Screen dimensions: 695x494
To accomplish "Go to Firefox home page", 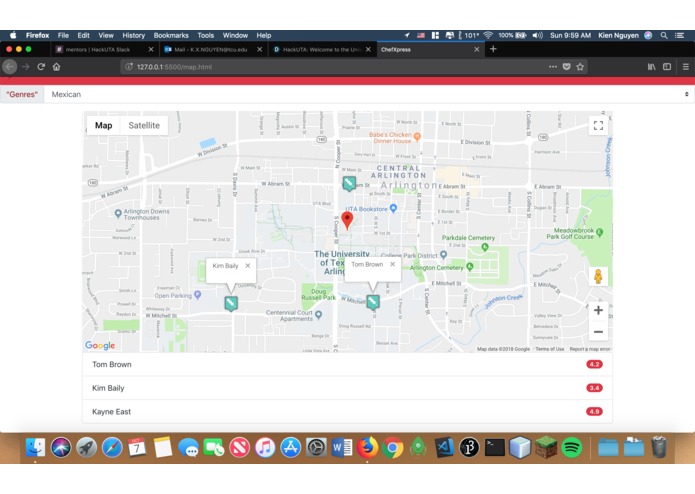I will click(x=56, y=67).
